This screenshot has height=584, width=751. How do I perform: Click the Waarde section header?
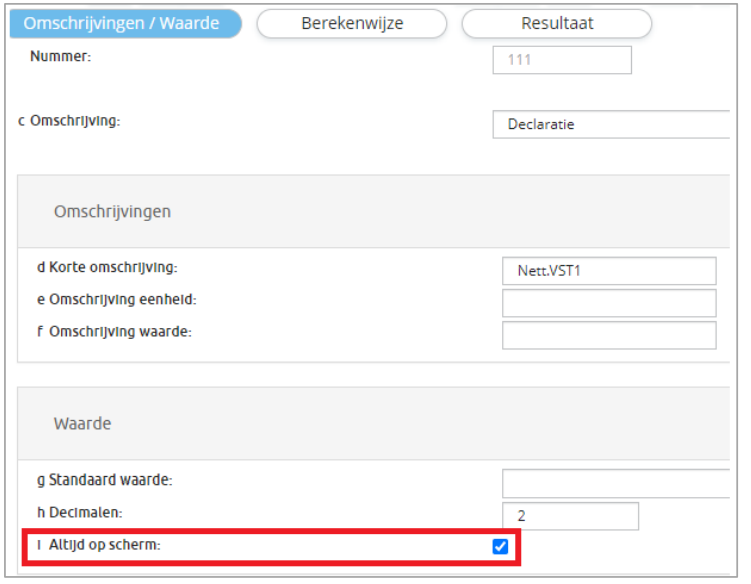pyautogui.click(x=82, y=424)
